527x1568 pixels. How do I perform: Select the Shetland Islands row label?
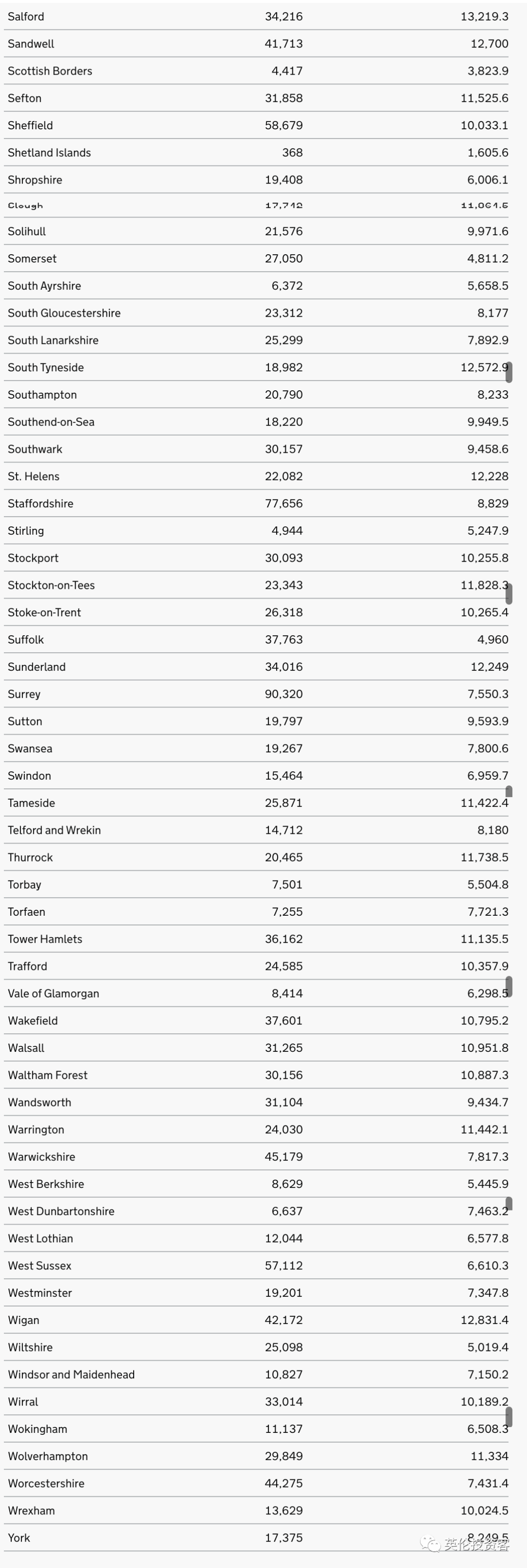(x=49, y=153)
